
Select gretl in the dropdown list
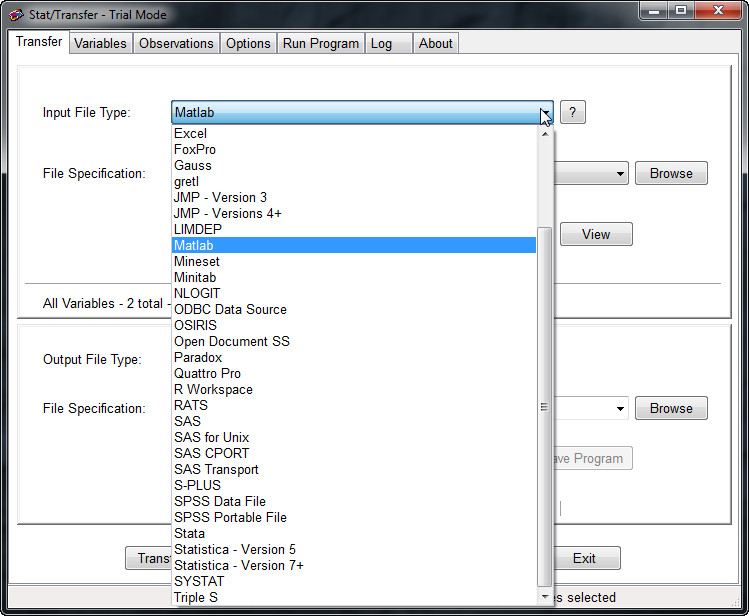coord(353,181)
